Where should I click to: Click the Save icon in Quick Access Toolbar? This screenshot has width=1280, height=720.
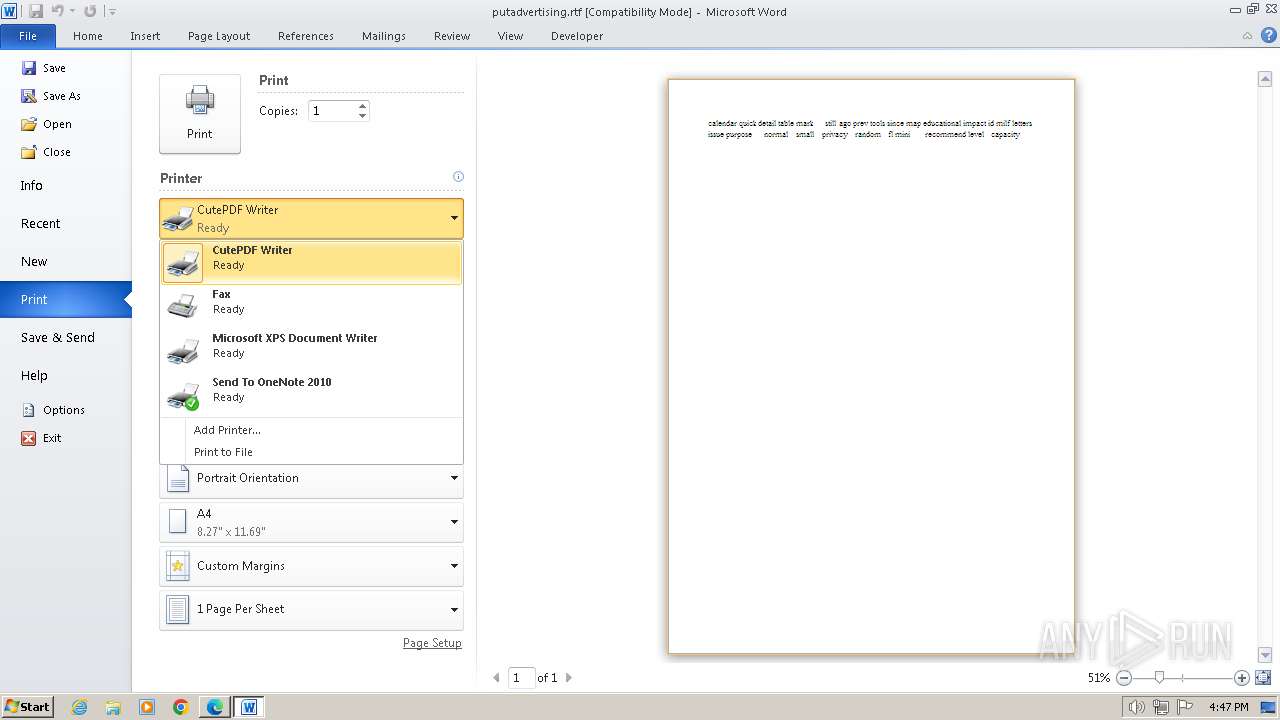(x=36, y=11)
